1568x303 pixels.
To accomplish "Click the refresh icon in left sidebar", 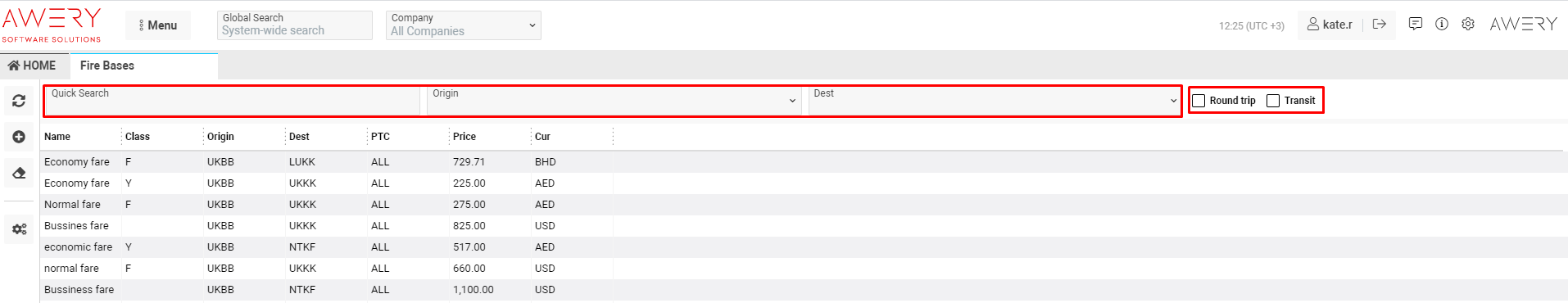I will click(x=19, y=101).
